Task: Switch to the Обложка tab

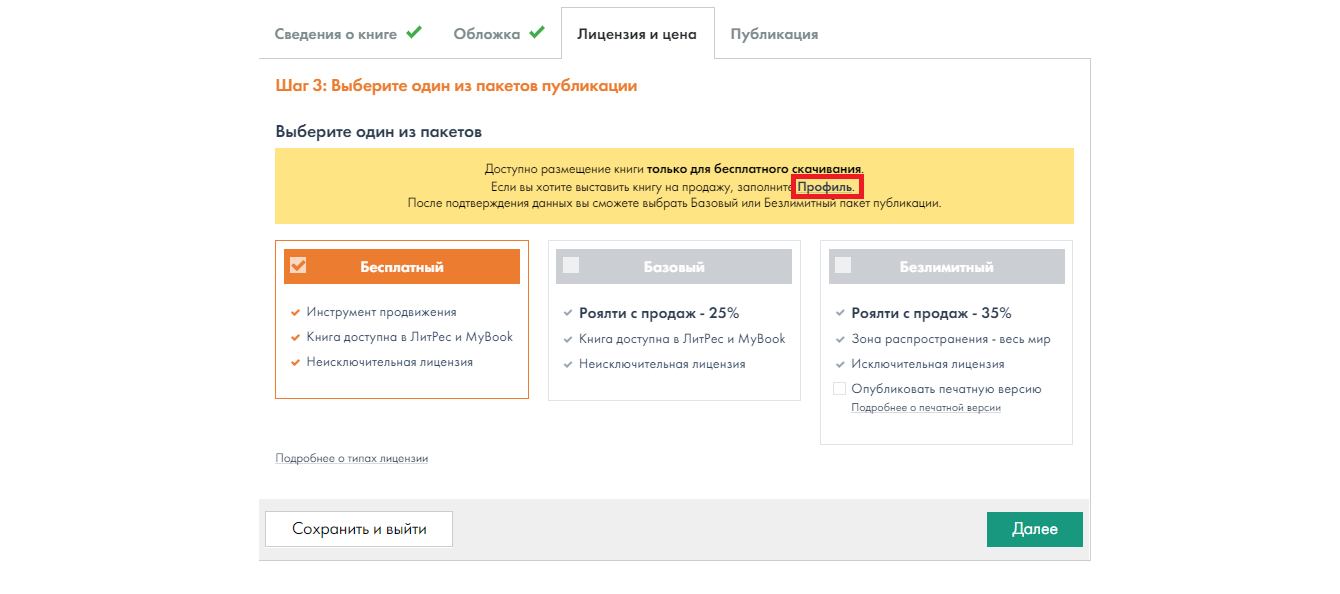Action: pos(486,34)
